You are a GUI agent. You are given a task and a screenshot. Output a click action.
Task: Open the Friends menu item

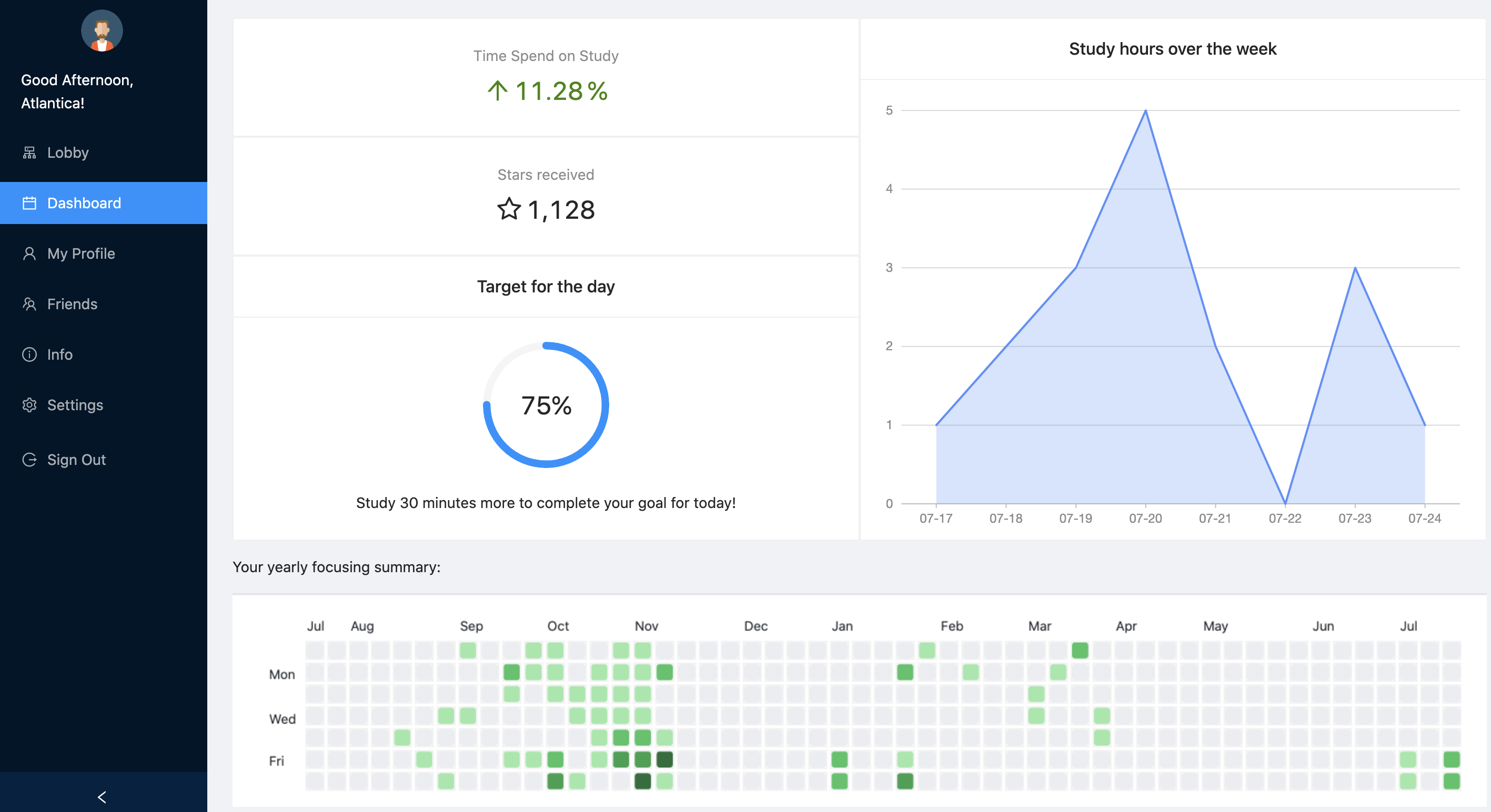pos(73,304)
